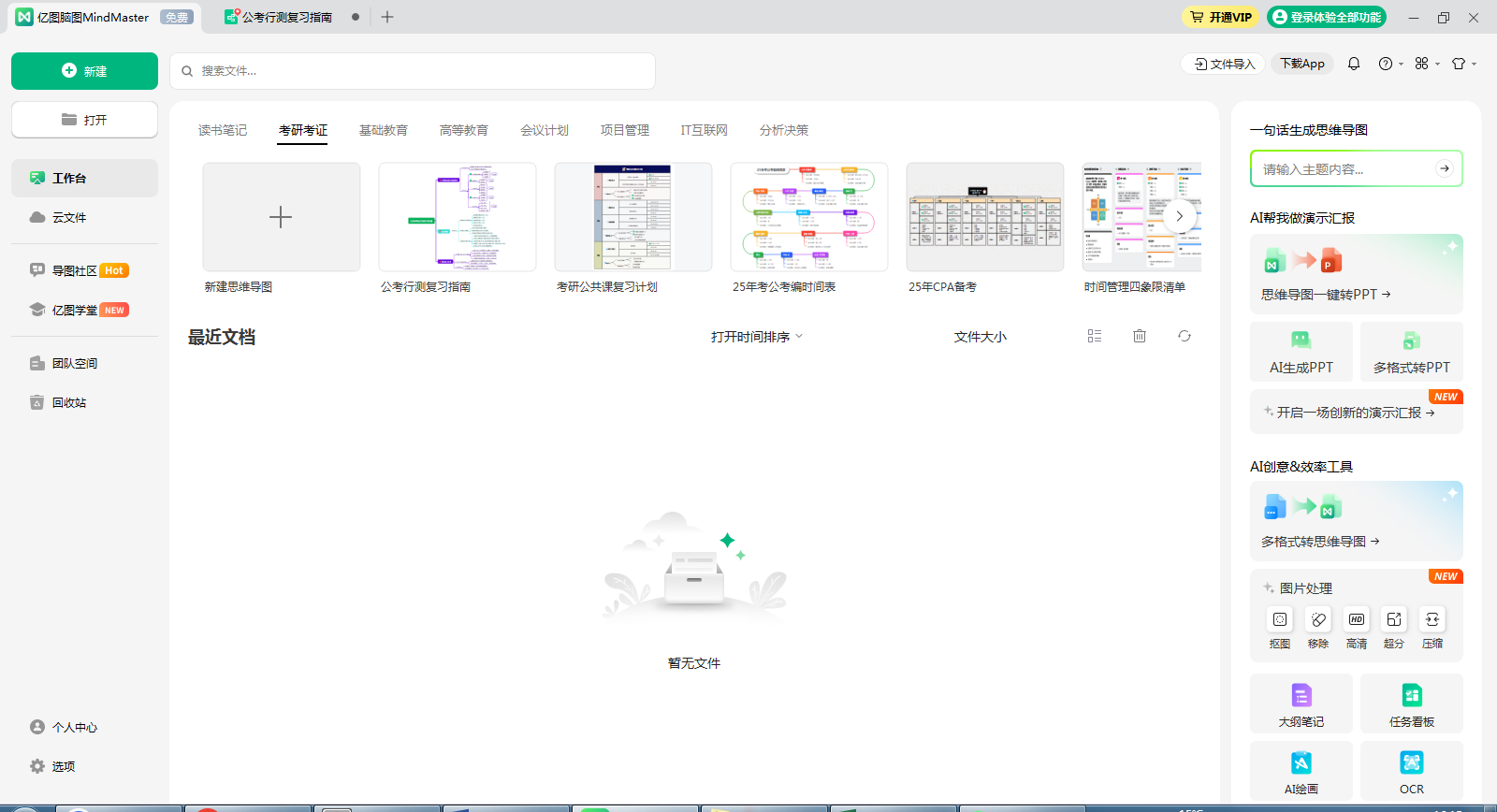The image size is (1497, 812).
Task: Switch to the 会议计划 tab
Action: pyautogui.click(x=545, y=130)
